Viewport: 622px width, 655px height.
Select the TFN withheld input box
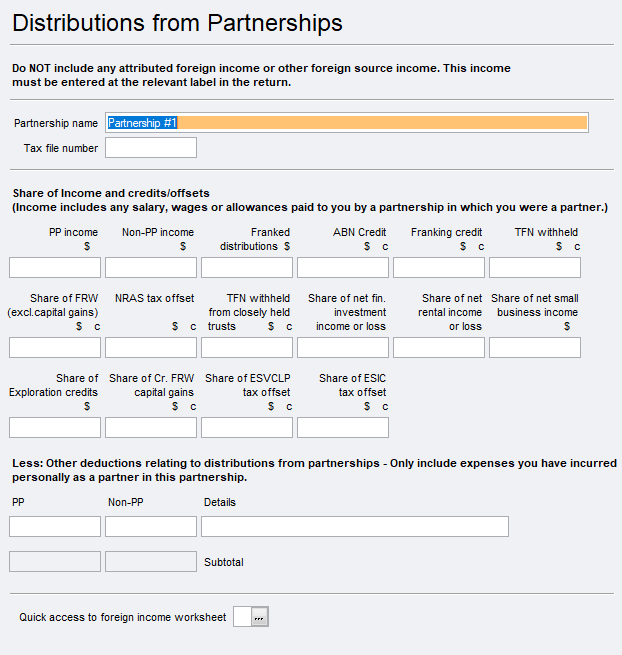pos(535,268)
